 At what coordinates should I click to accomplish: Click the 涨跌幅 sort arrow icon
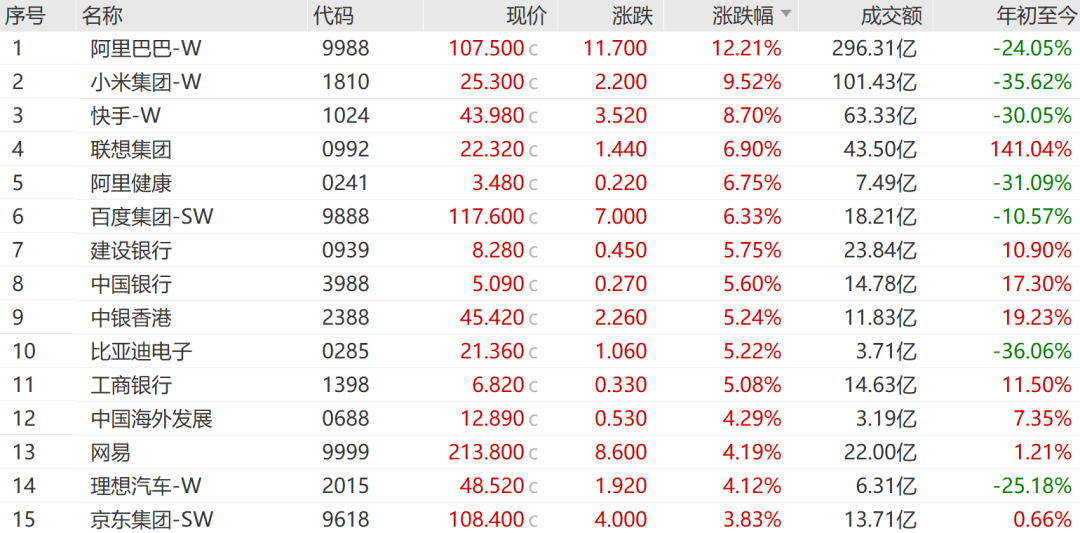click(x=786, y=14)
